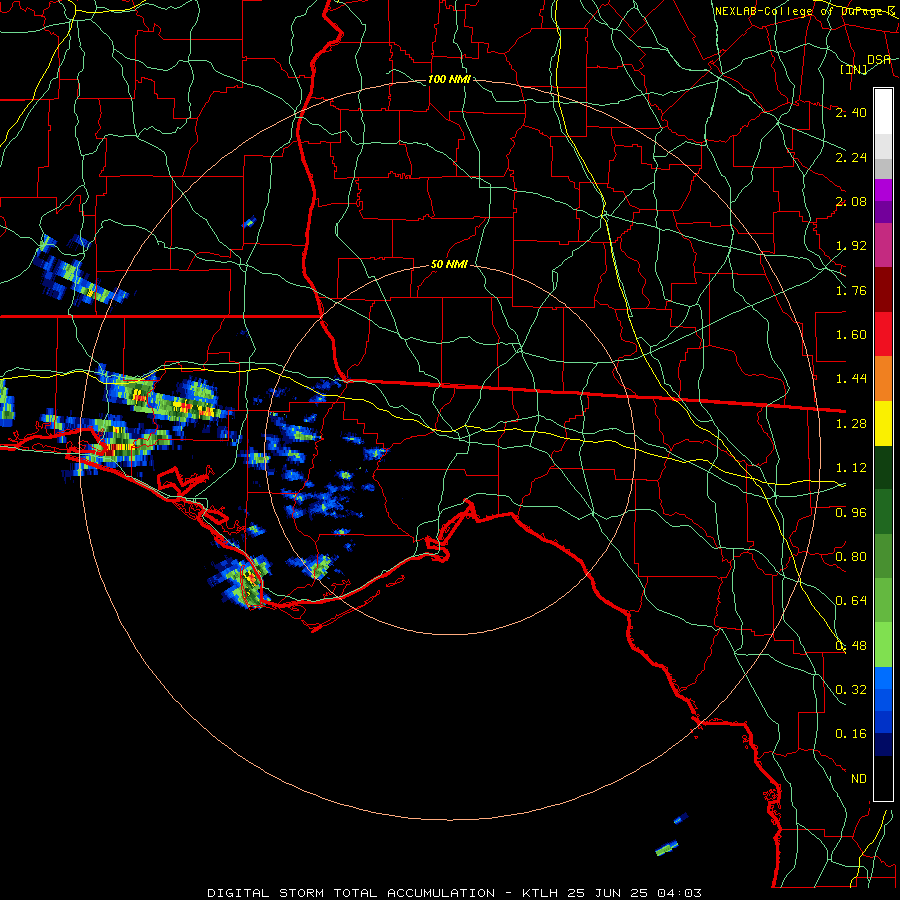Click the 1.92 legend value
Screen dimensions: 900x900
click(x=851, y=246)
